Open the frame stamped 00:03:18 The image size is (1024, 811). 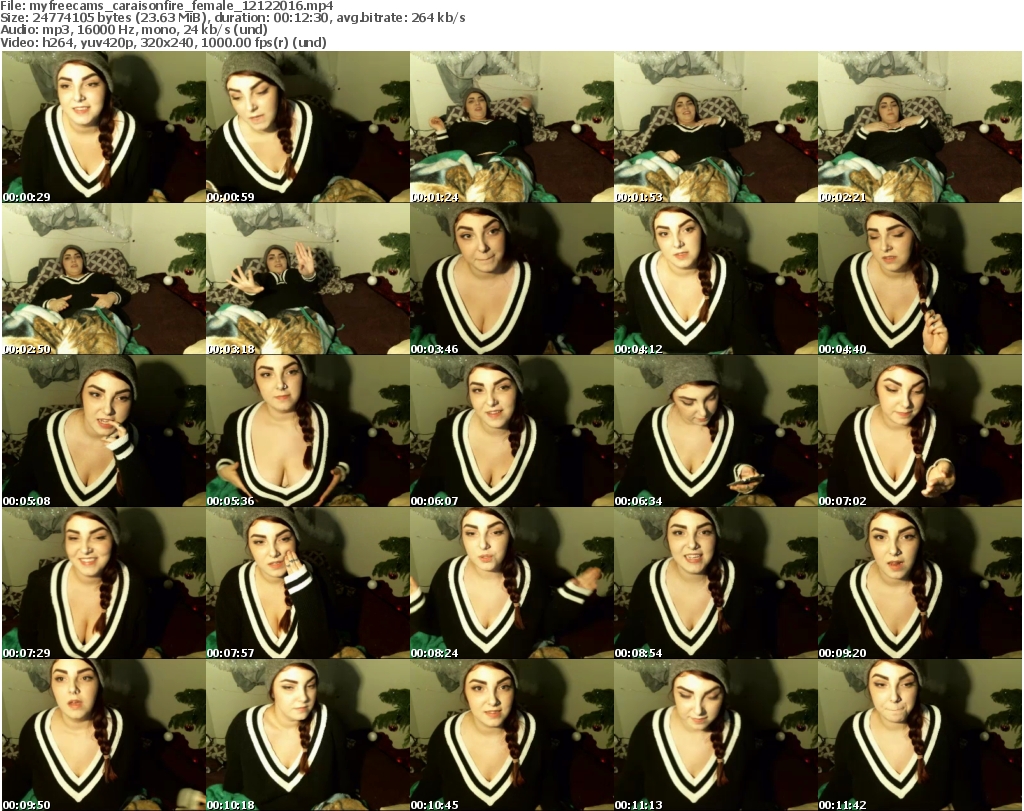pyautogui.click(x=308, y=279)
